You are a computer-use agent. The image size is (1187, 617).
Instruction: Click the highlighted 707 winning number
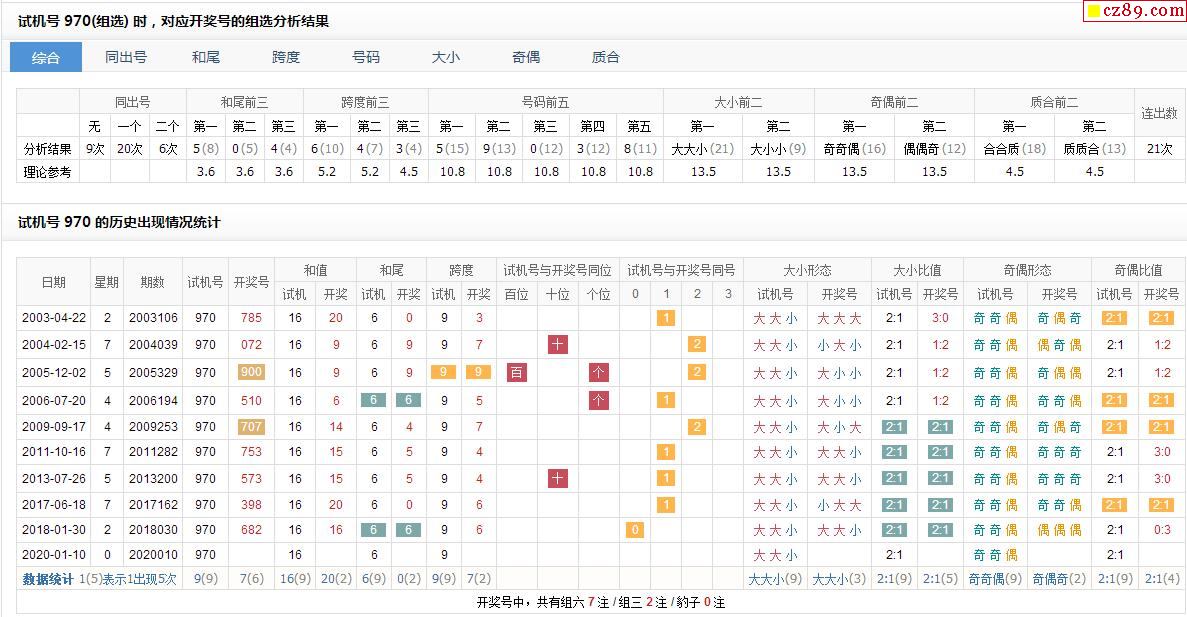pyautogui.click(x=251, y=426)
